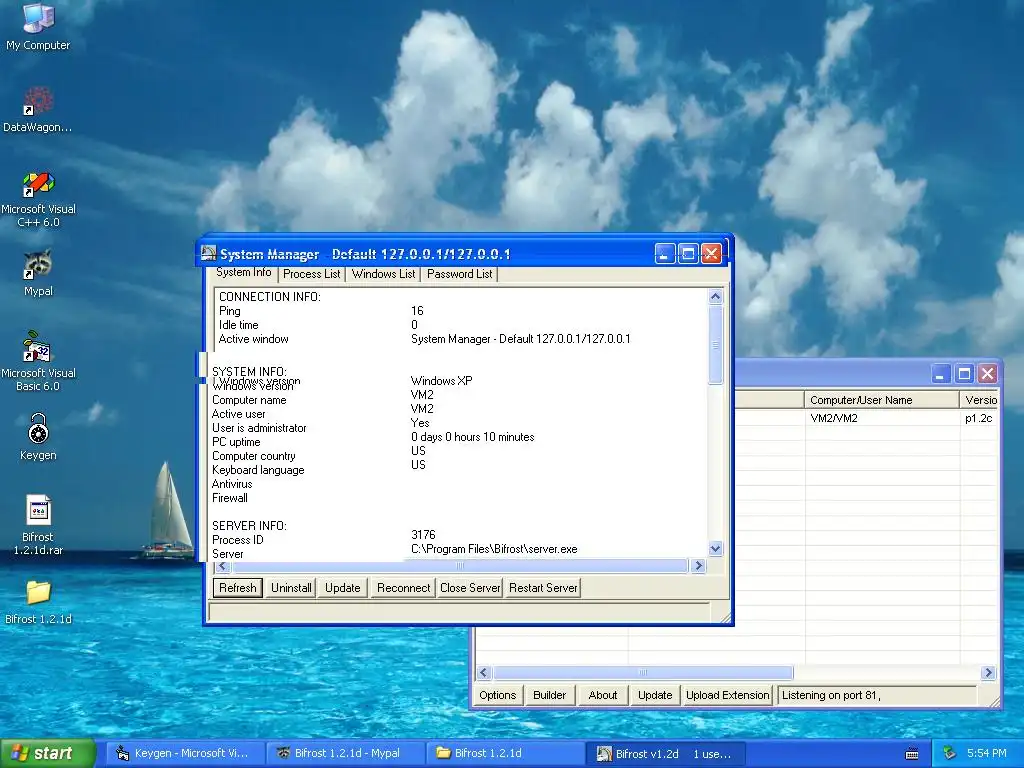
Task: Open My Computer desktop icon
Action: 38,26
